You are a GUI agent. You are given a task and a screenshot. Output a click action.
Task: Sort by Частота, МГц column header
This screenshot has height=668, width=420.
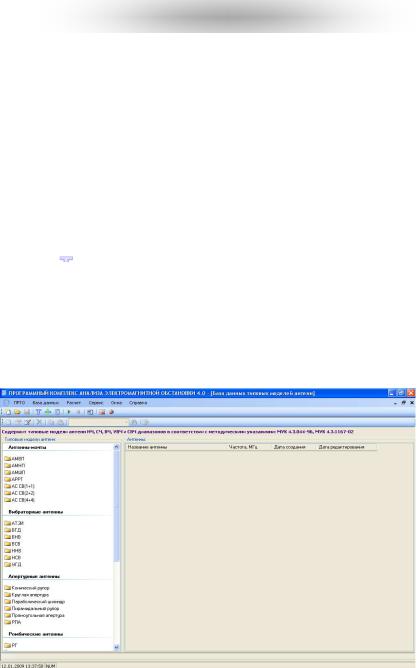248,447
